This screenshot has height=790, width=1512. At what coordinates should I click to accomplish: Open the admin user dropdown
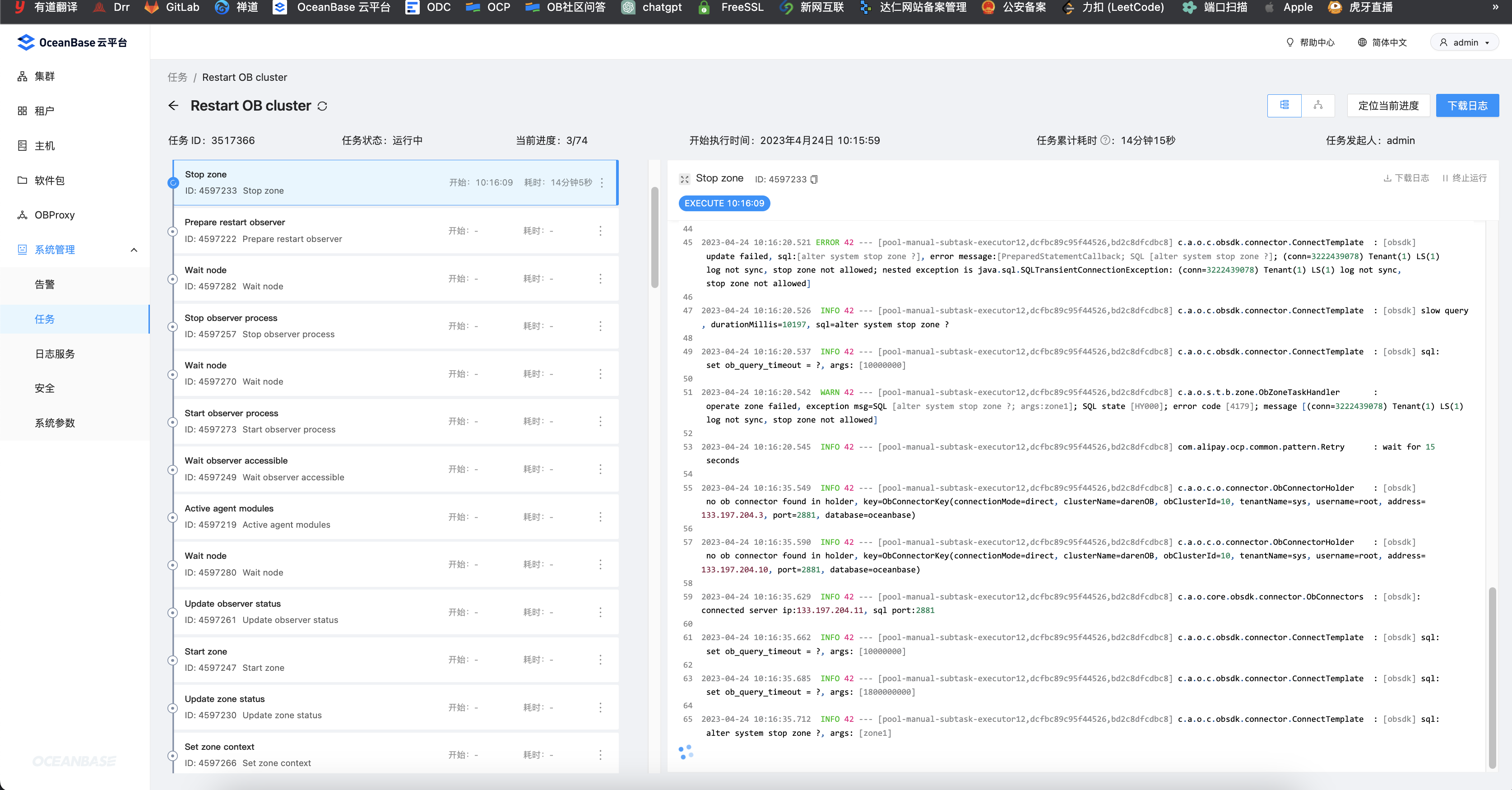(x=1465, y=42)
